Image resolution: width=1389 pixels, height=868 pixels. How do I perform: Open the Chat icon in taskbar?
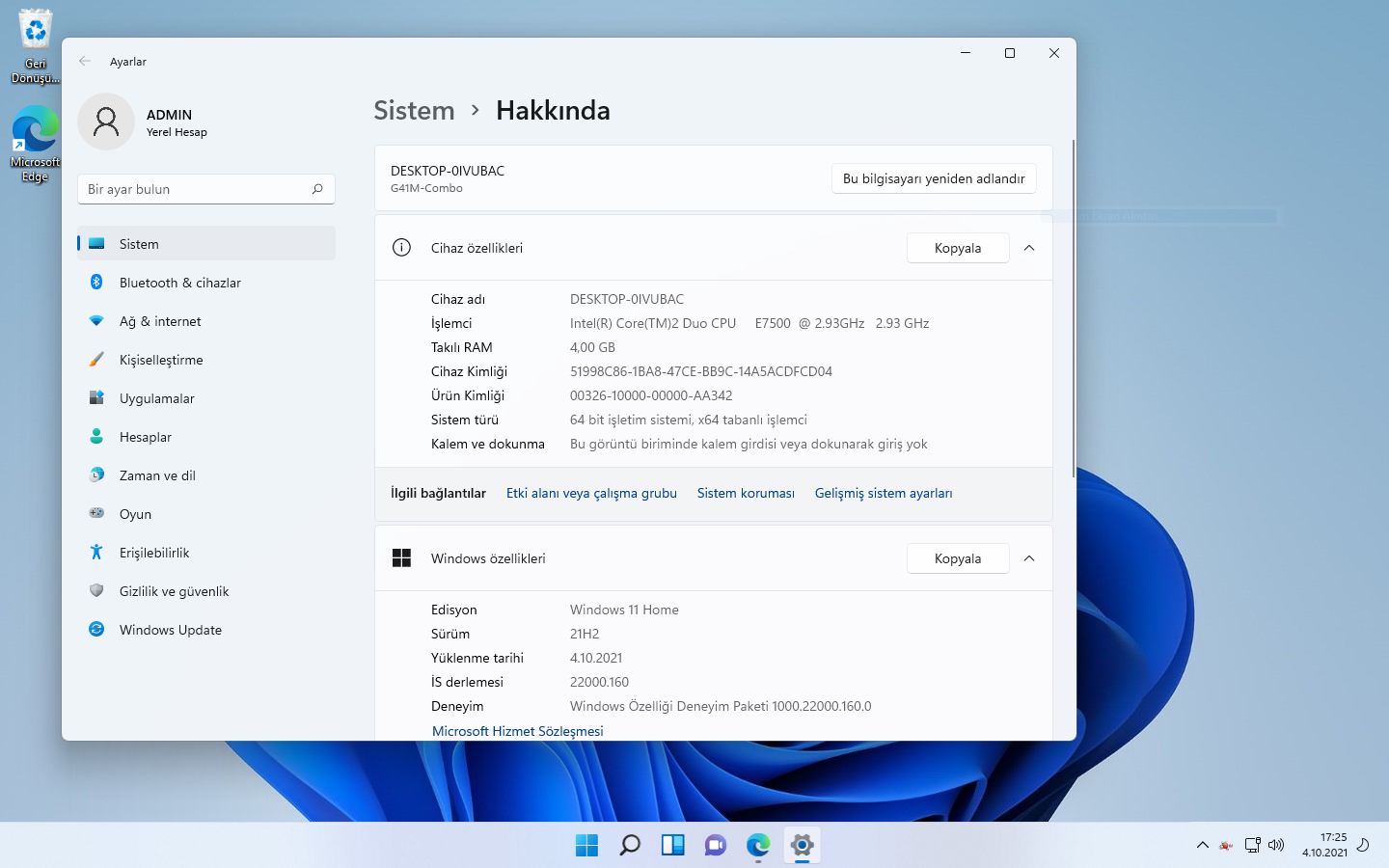click(715, 846)
